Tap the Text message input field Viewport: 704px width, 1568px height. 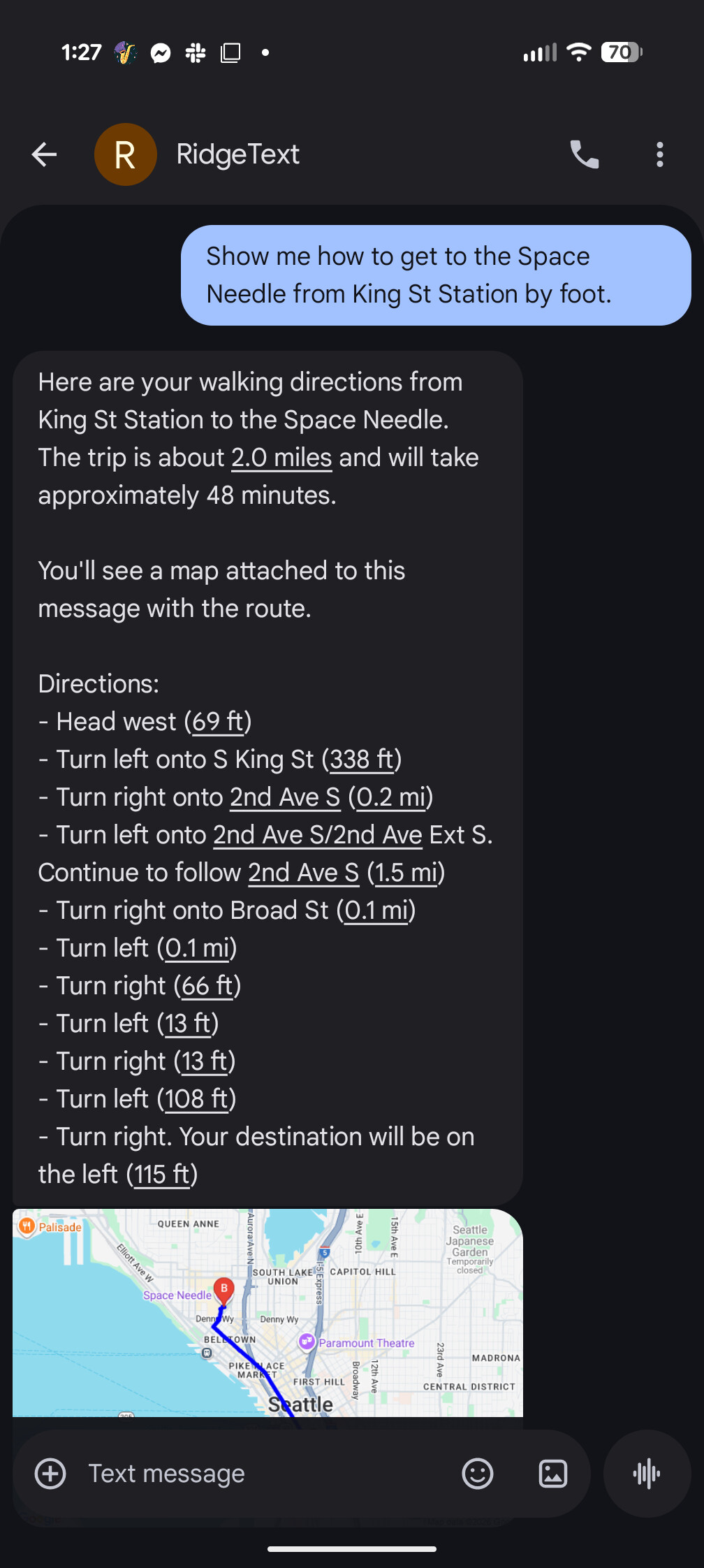(166, 1473)
